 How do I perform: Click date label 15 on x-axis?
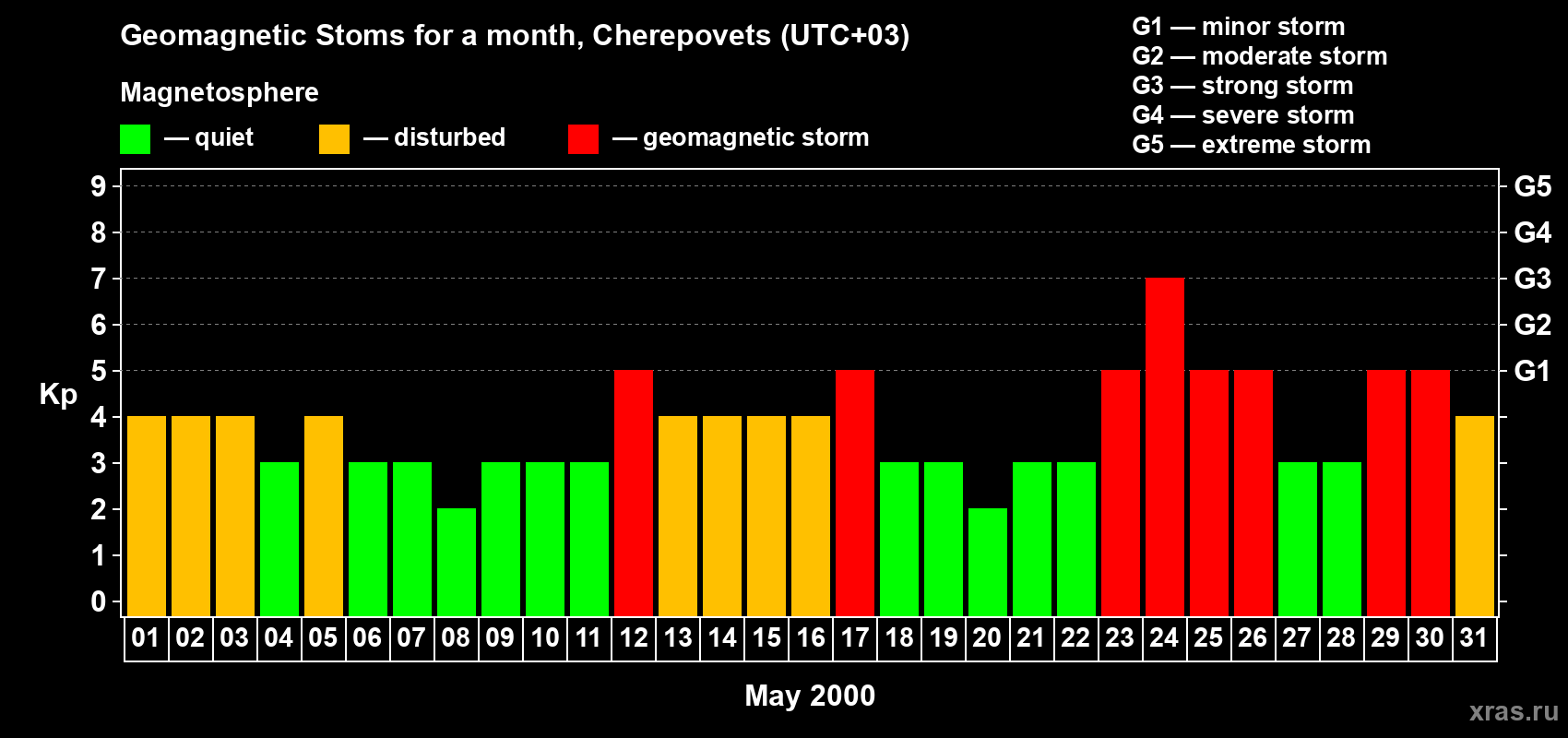point(766,638)
